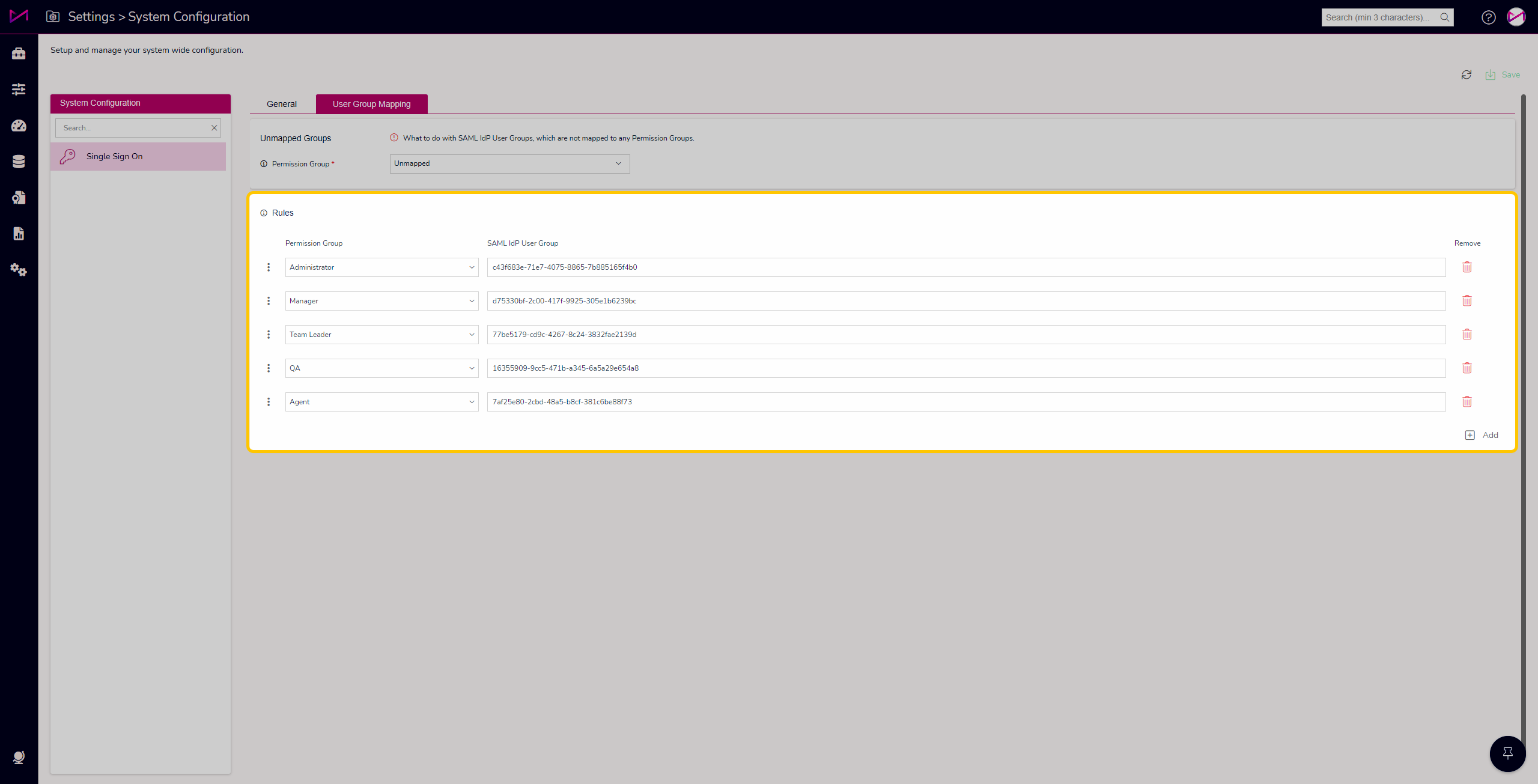Click the Save button
The width and height of the screenshot is (1538, 784).
pyautogui.click(x=1503, y=75)
